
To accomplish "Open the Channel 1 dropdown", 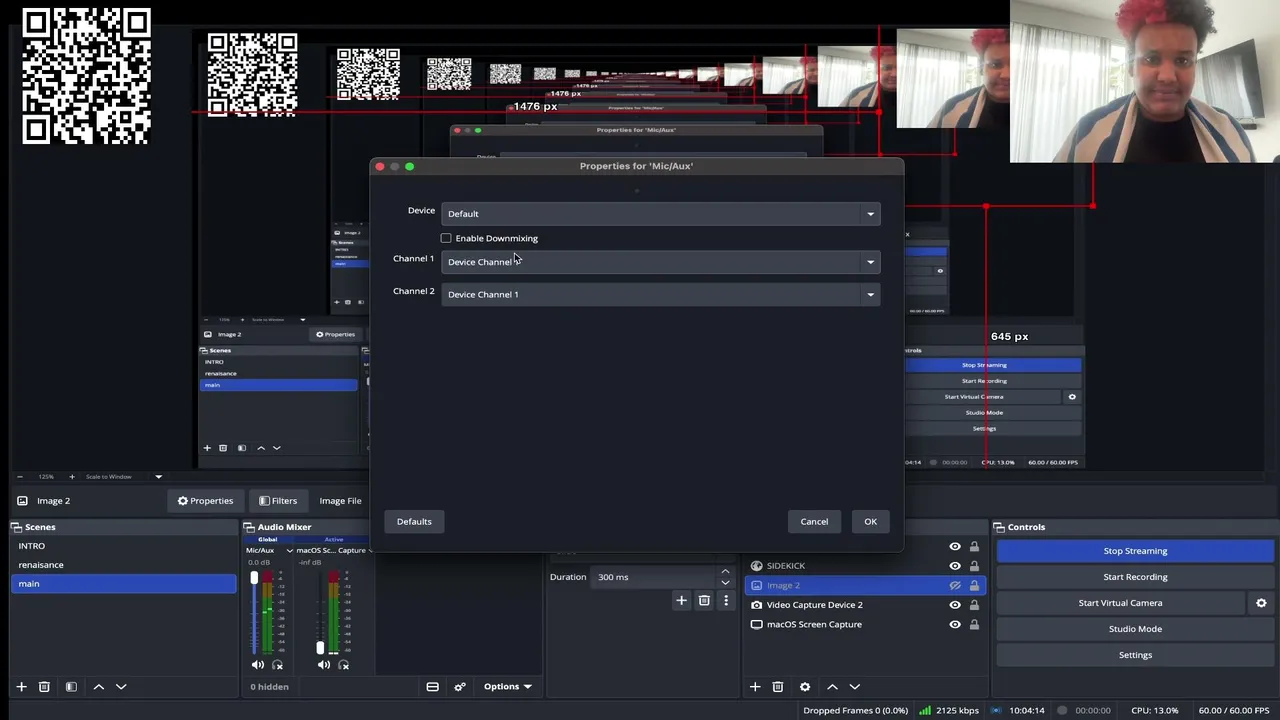I will click(x=661, y=262).
